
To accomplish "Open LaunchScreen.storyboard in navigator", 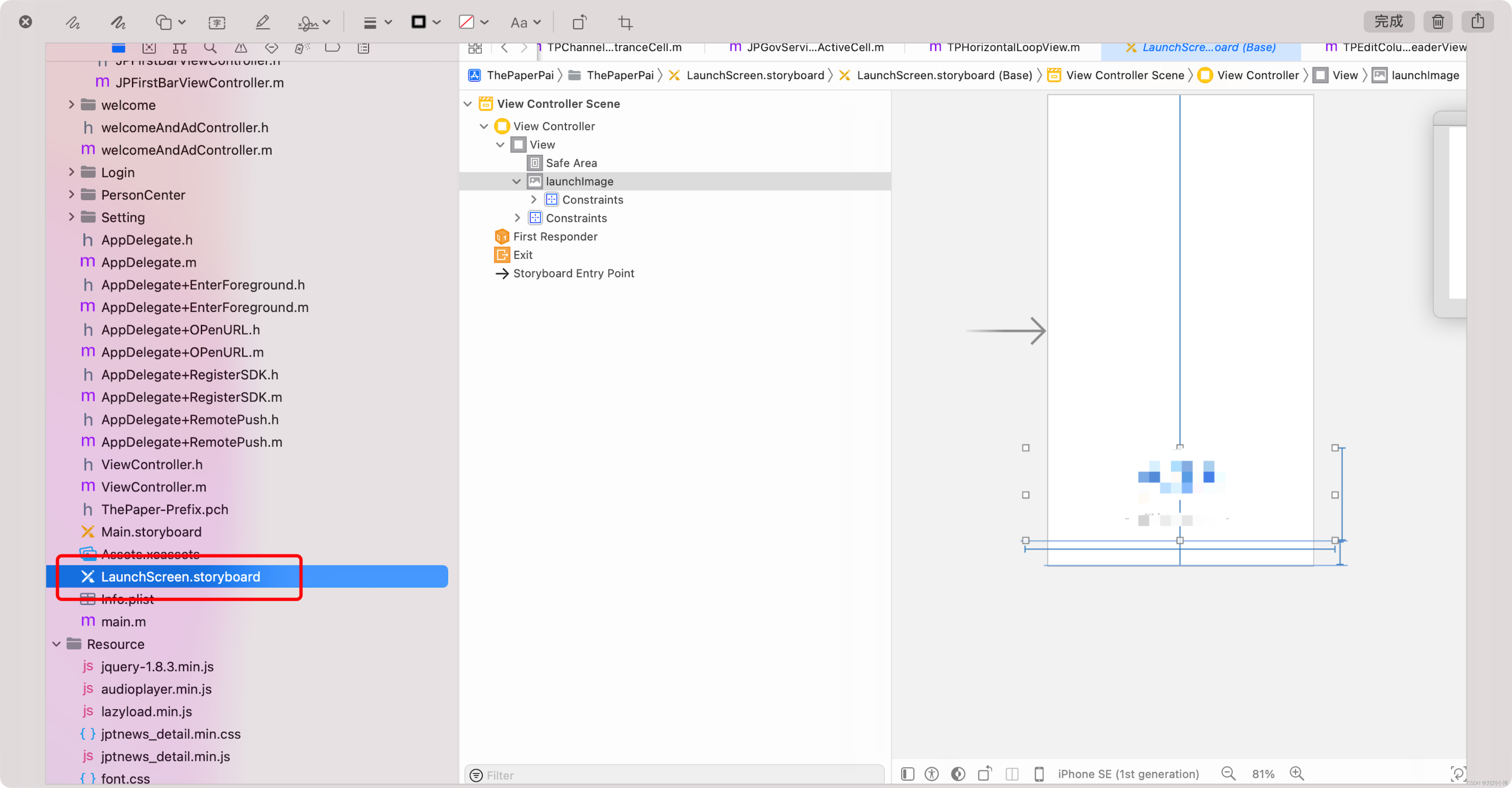I will [247, 577].
